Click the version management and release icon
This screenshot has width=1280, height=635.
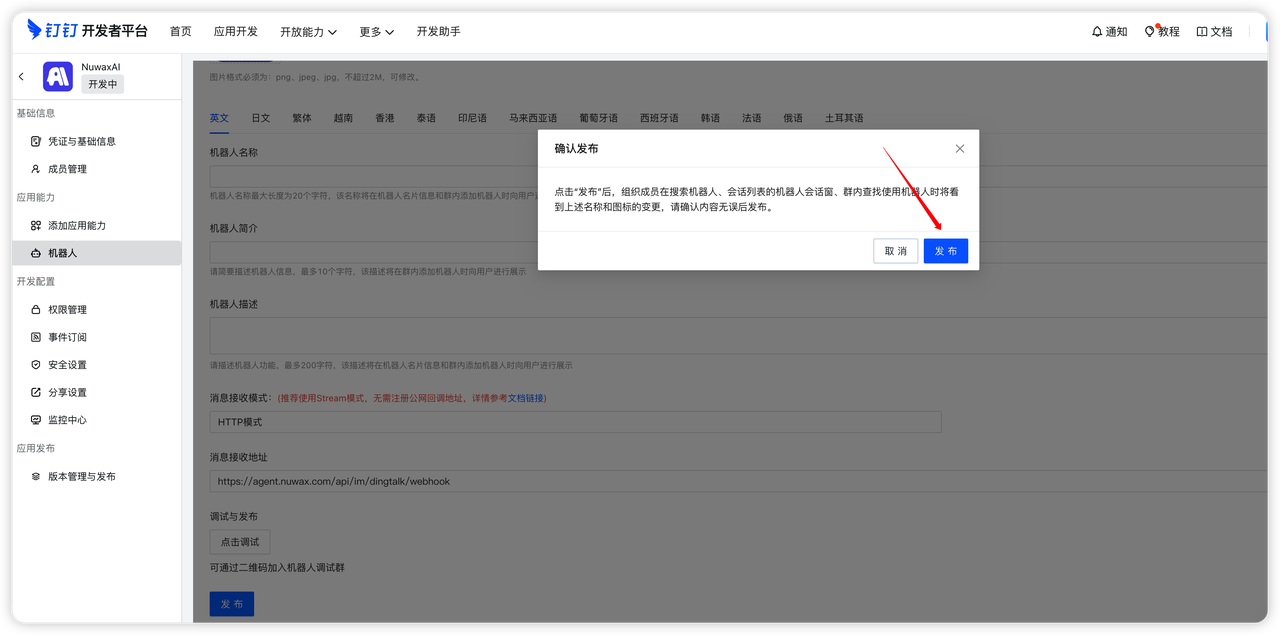36,476
